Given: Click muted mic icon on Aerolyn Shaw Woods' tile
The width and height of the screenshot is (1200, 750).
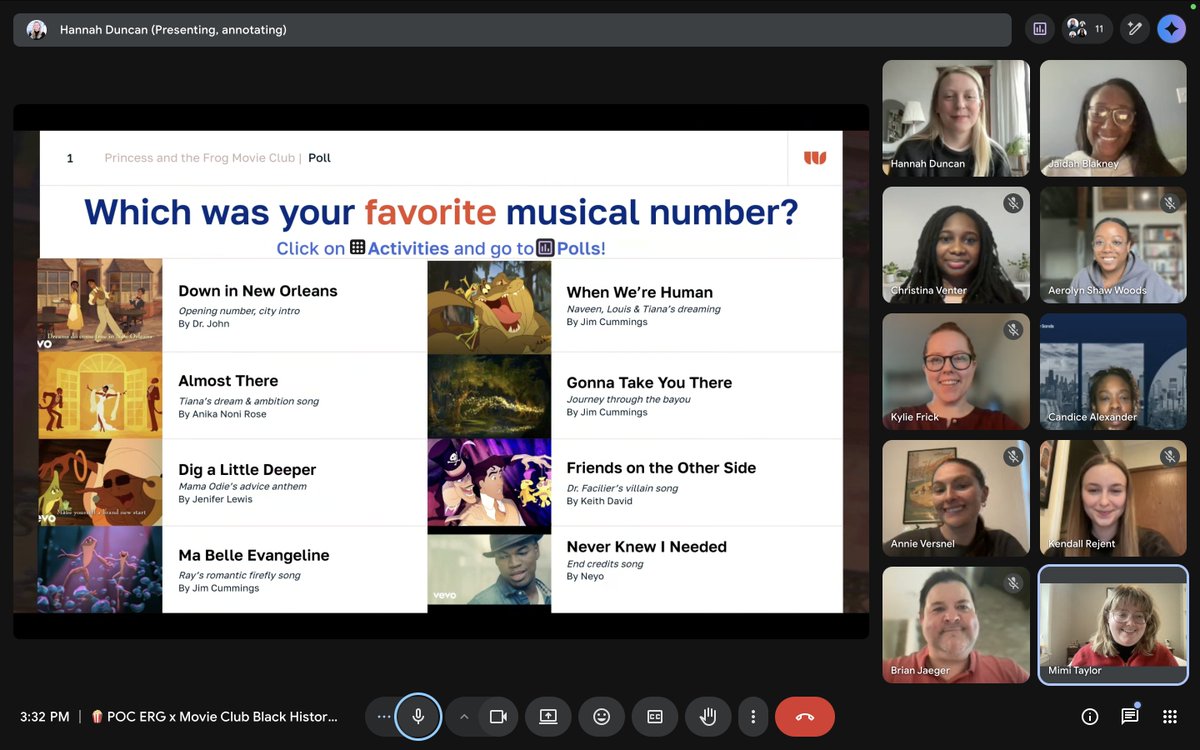Looking at the screenshot, I should tap(1170, 203).
